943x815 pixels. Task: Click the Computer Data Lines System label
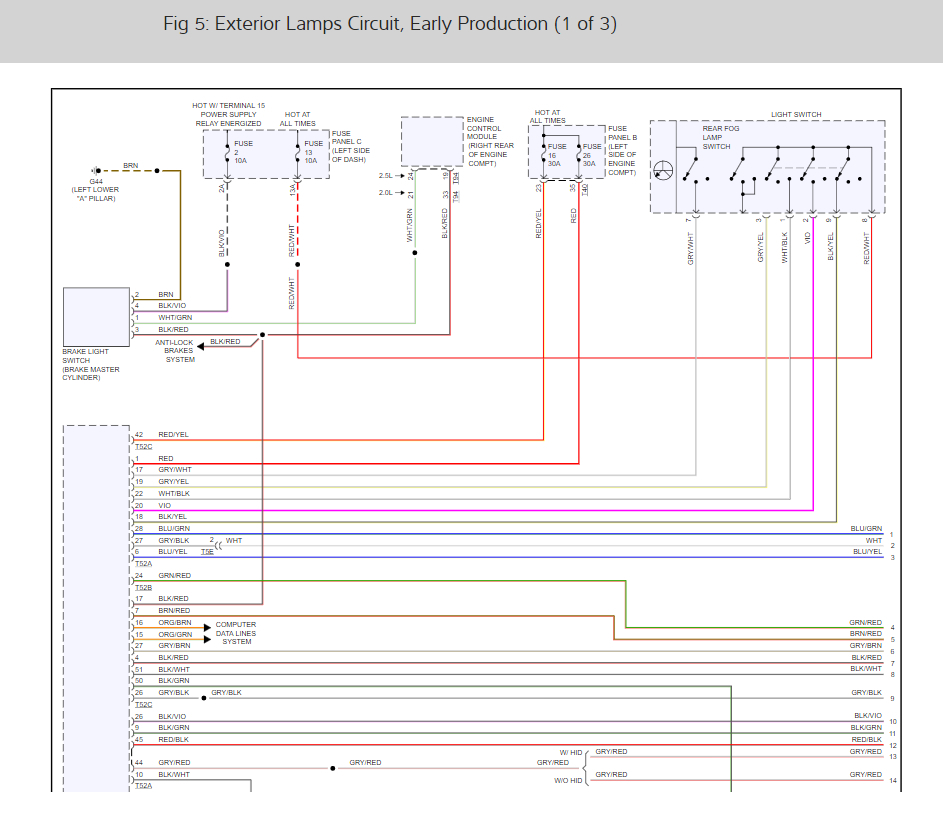(x=236, y=633)
